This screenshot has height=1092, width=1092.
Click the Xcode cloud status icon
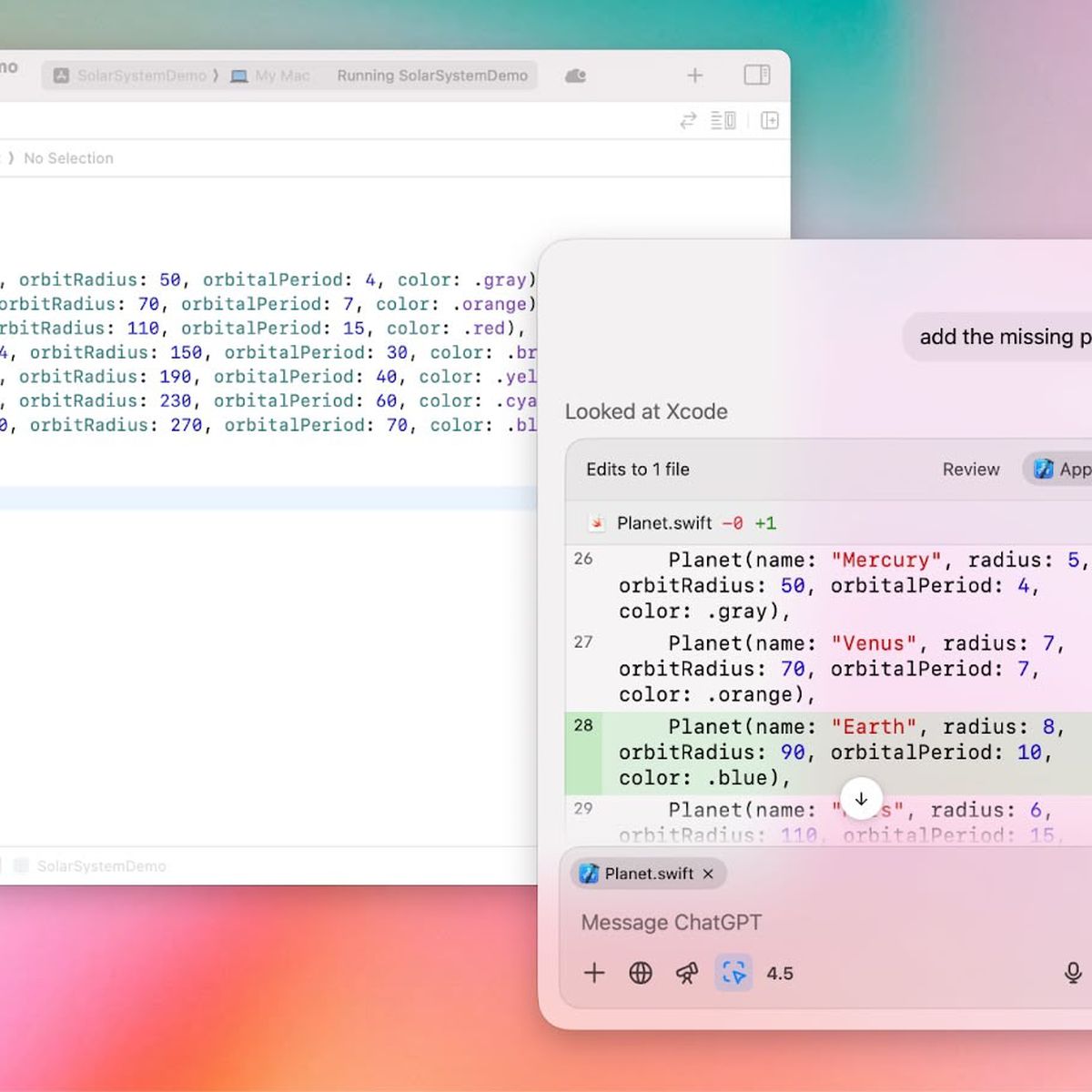tap(575, 76)
